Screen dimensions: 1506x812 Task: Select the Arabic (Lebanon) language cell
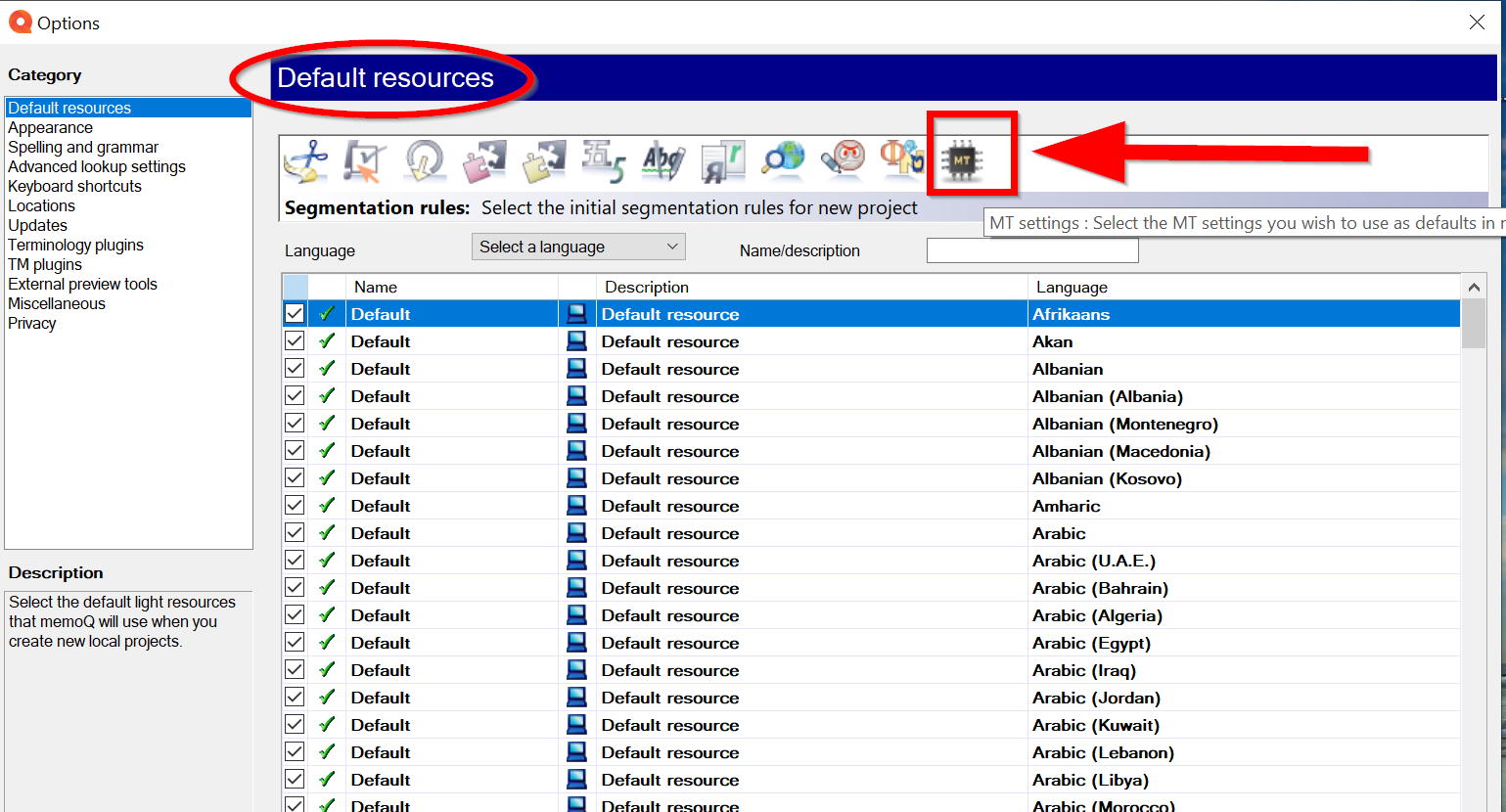[x=1244, y=752]
